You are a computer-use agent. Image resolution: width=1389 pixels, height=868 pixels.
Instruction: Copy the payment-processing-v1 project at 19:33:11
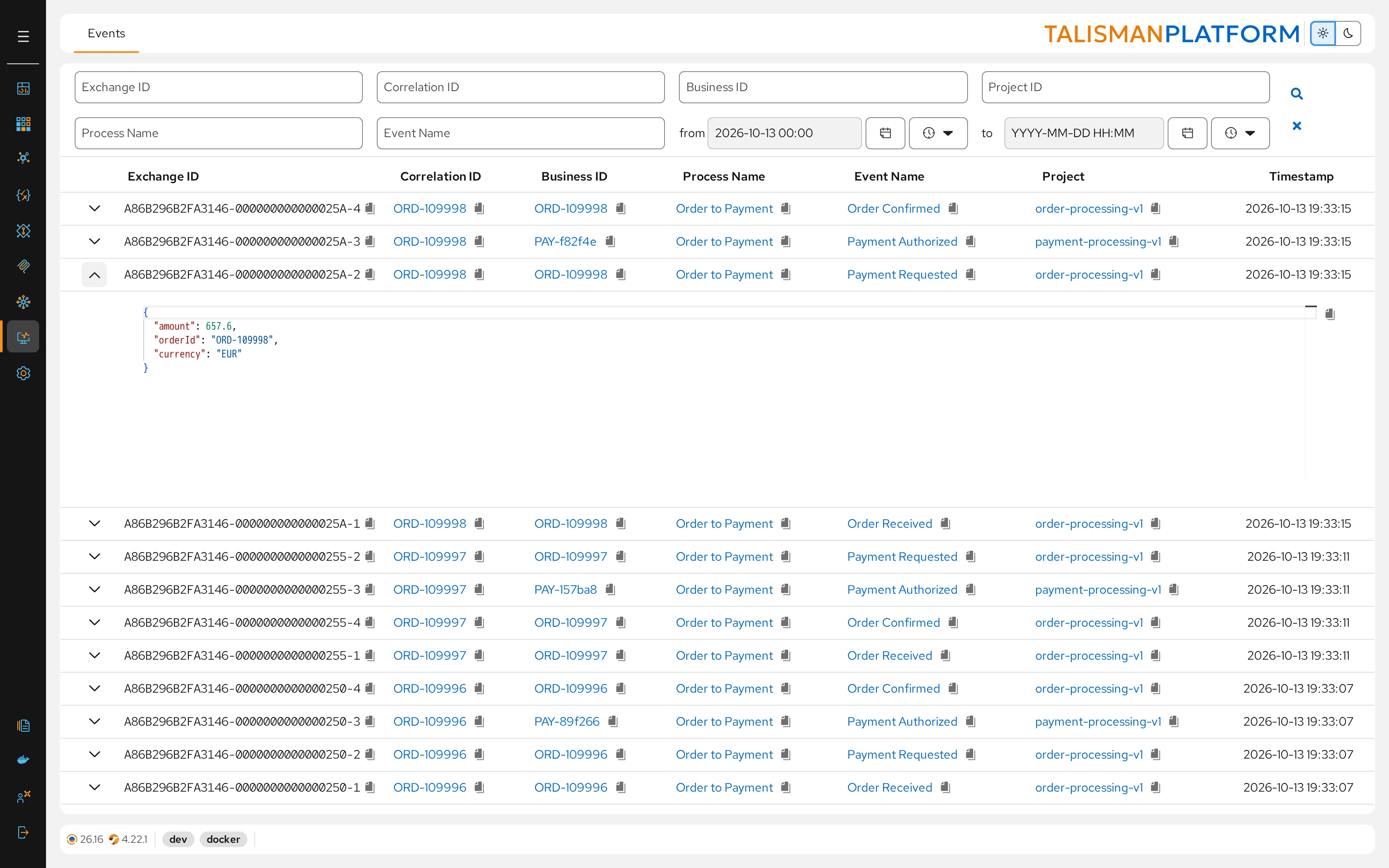coord(1174,589)
